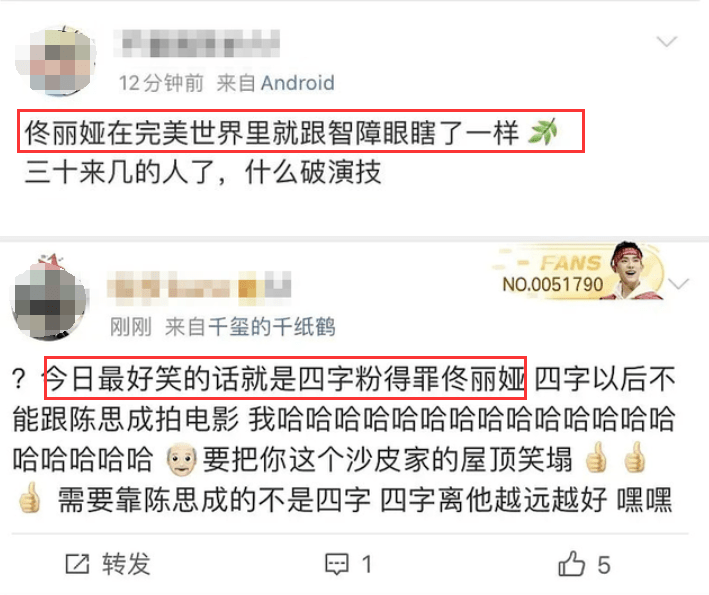Open the 千玺的千纸鹤 source link
Image resolution: width=709 pixels, height=595 pixels.
271,326
